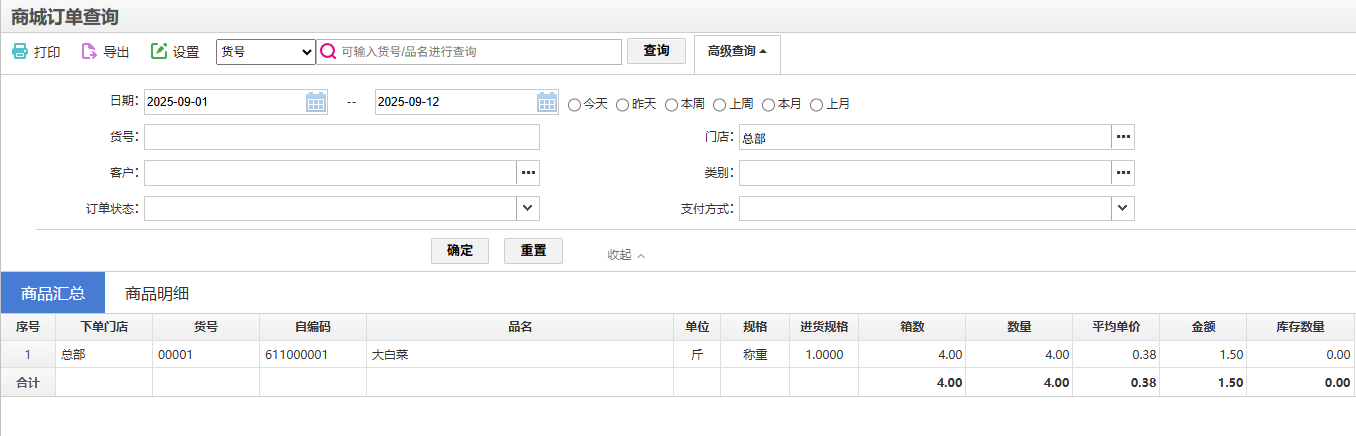Select the 今天 radio button
The width and height of the screenshot is (1356, 436).
pos(574,104)
